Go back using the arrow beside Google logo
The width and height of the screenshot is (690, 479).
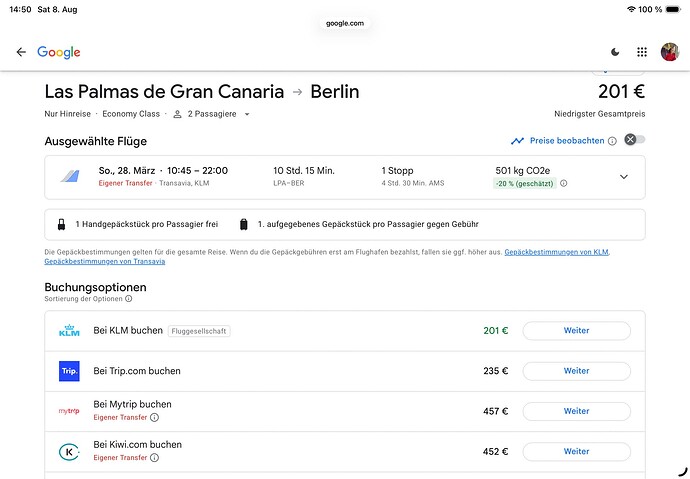(x=21, y=52)
